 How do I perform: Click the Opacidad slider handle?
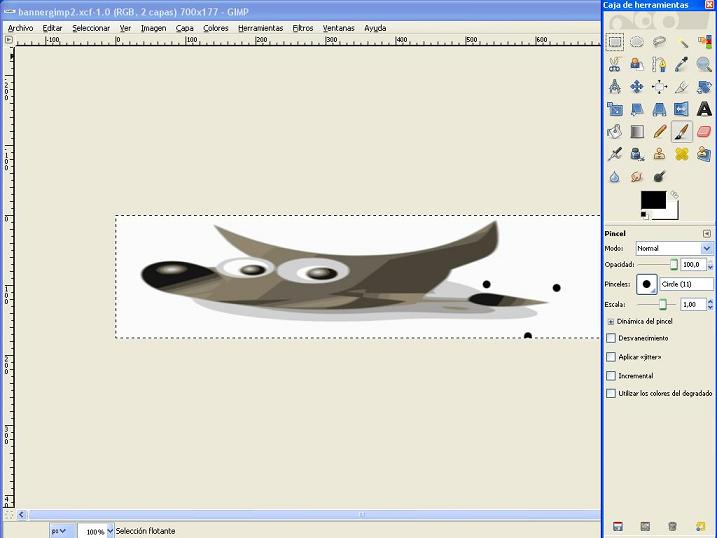click(674, 264)
